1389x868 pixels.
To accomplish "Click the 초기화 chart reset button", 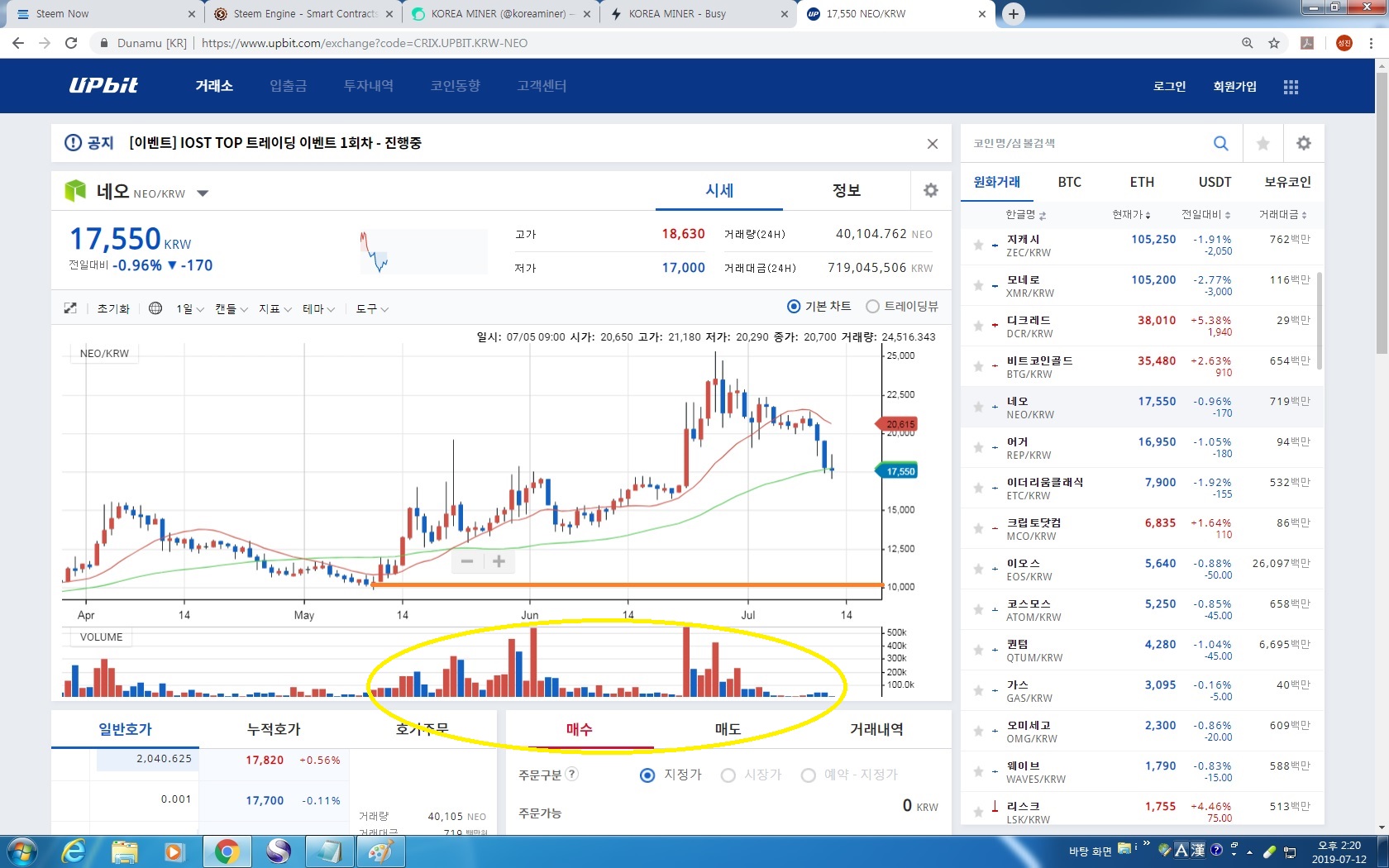I will click(x=113, y=309).
